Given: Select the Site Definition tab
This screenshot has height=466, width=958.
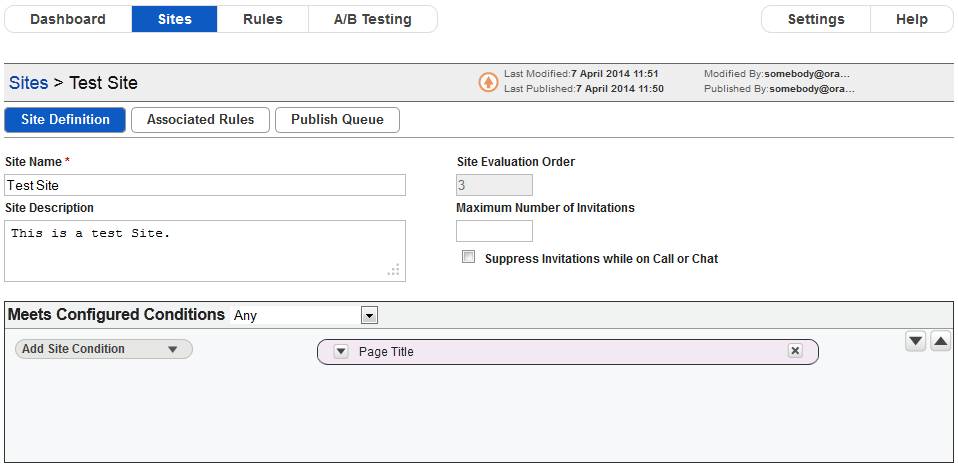Looking at the screenshot, I should 65,120.
